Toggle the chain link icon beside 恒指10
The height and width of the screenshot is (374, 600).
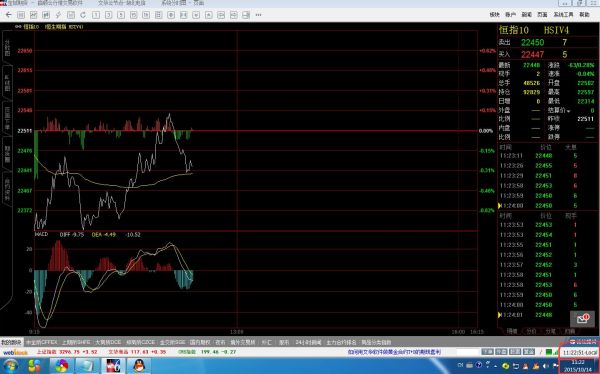(18, 27)
